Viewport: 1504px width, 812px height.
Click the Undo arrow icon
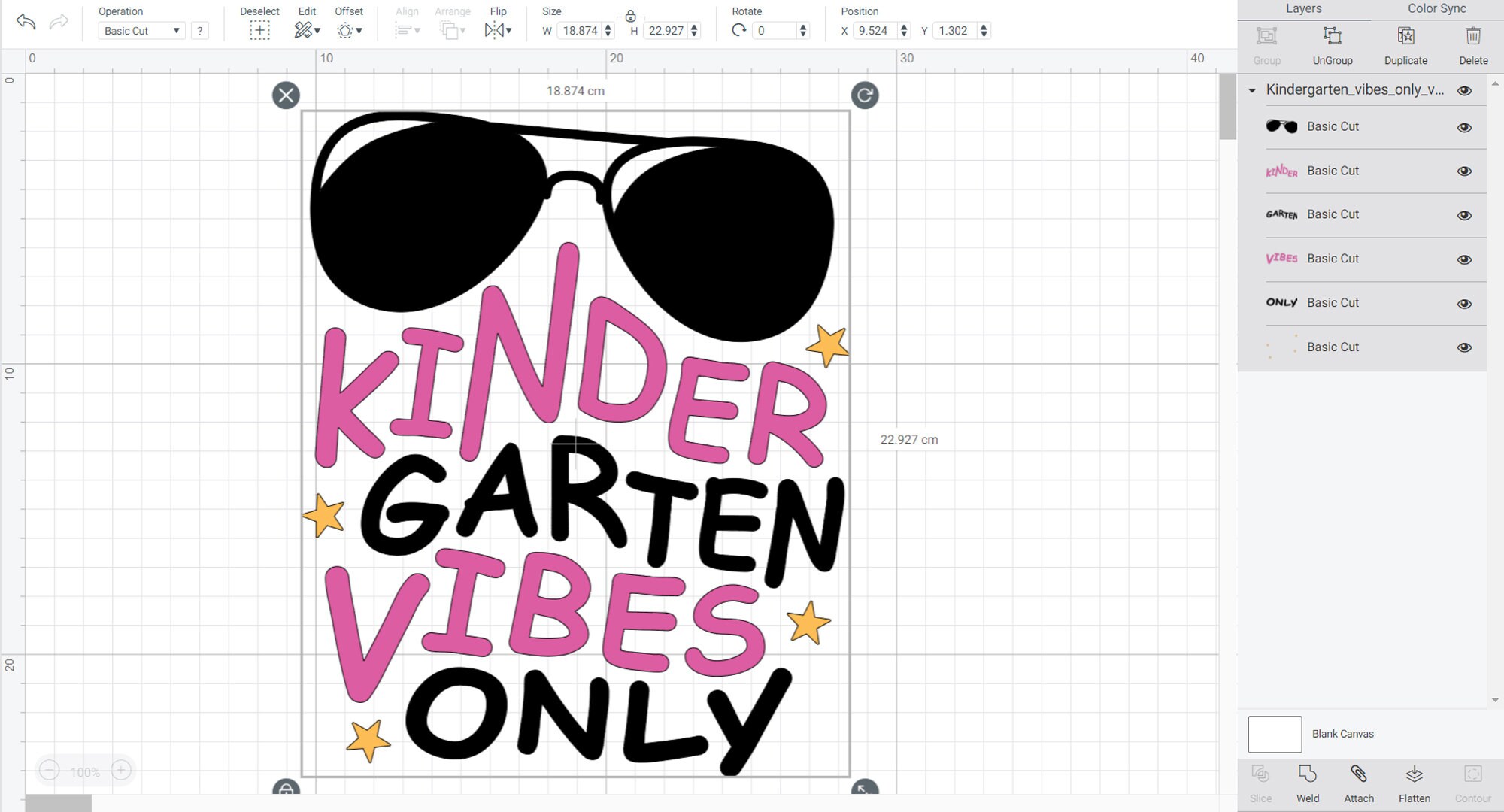26,22
